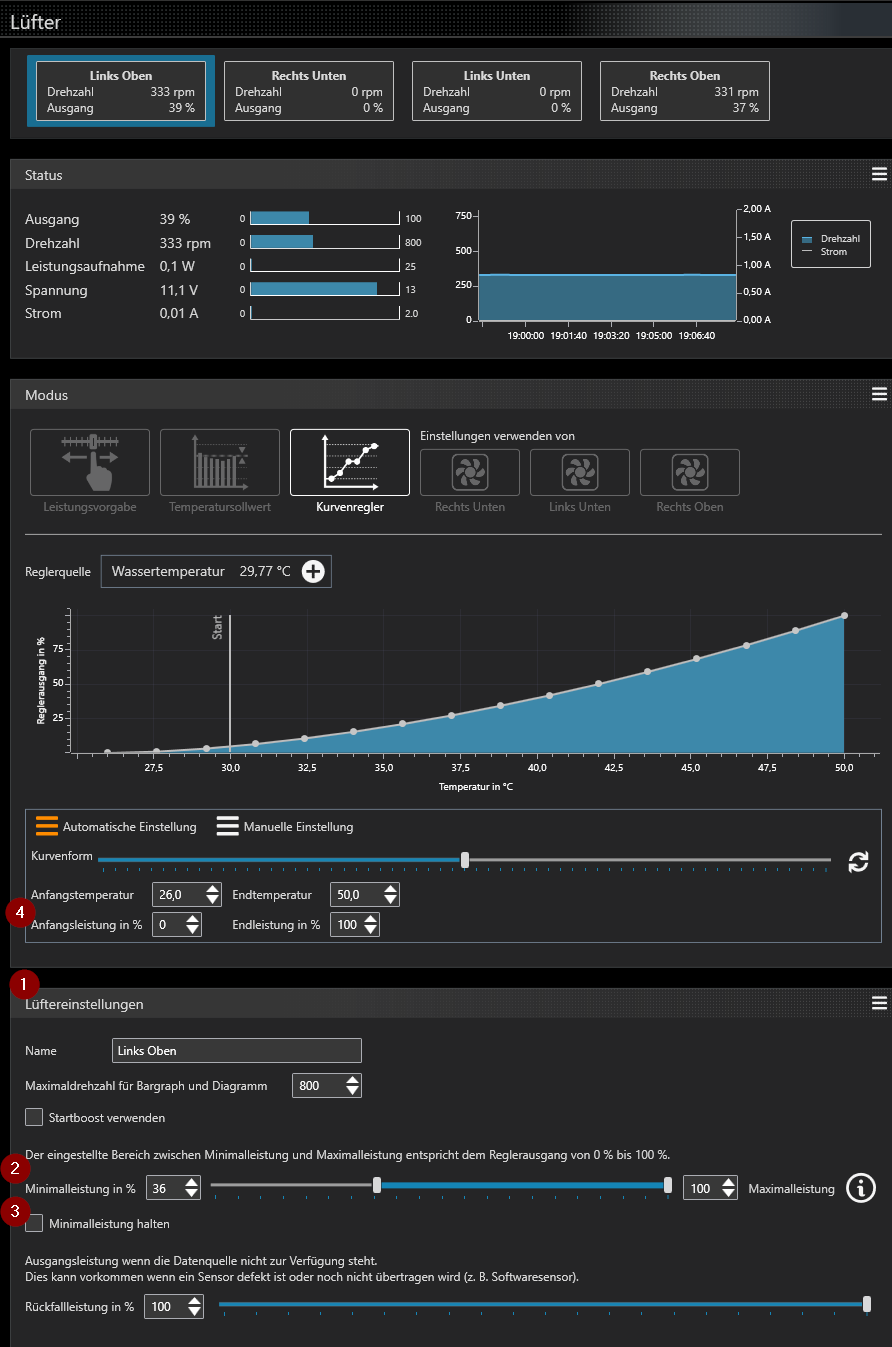892x1347 pixels.
Task: Choose the Kurvenregler mode icon
Action: 350,462
